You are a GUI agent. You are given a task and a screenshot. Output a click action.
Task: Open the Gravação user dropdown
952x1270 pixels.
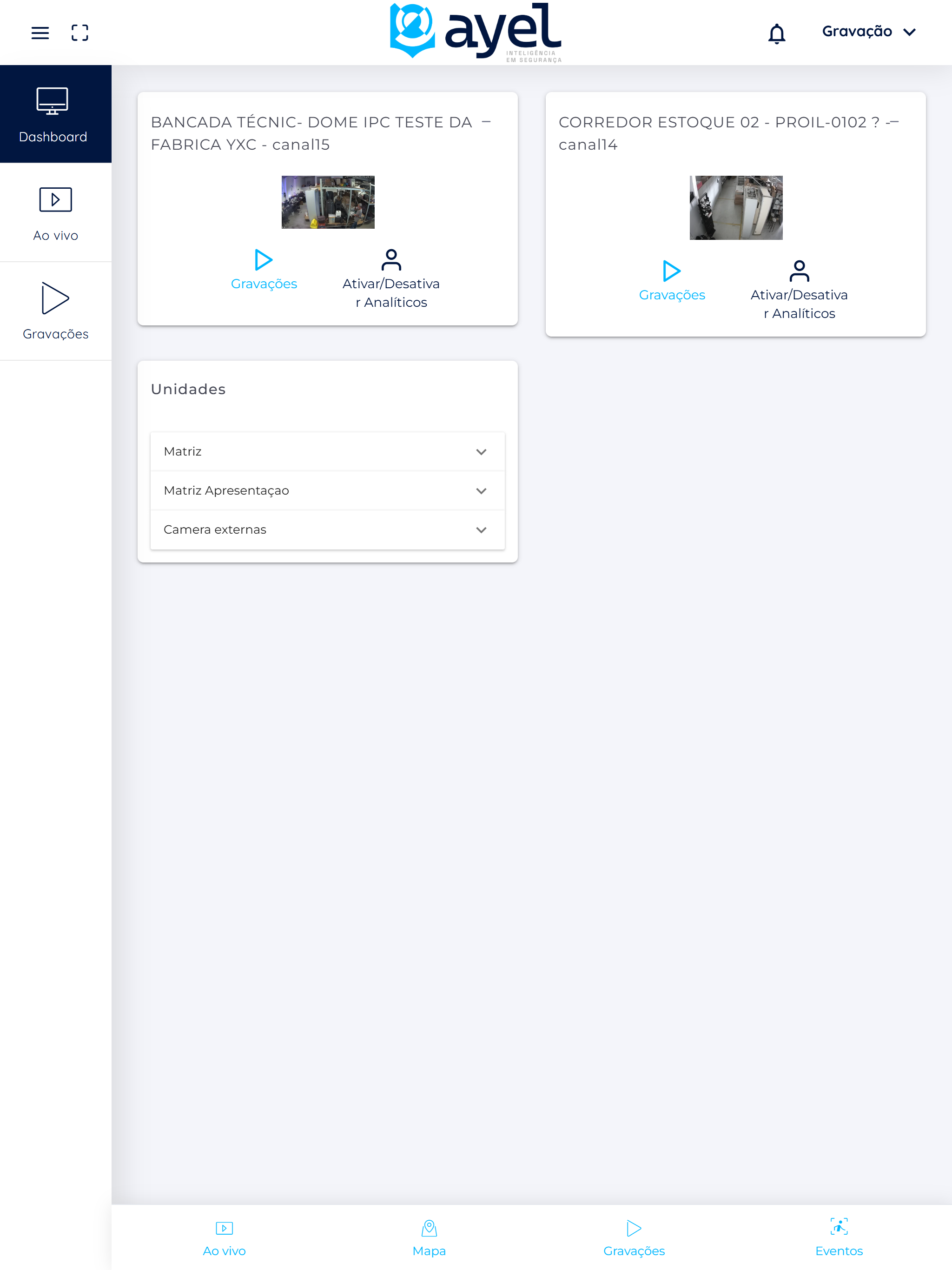tap(868, 32)
